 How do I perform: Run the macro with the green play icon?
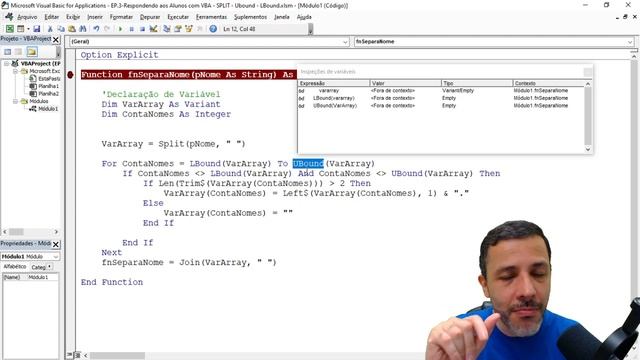120,29
